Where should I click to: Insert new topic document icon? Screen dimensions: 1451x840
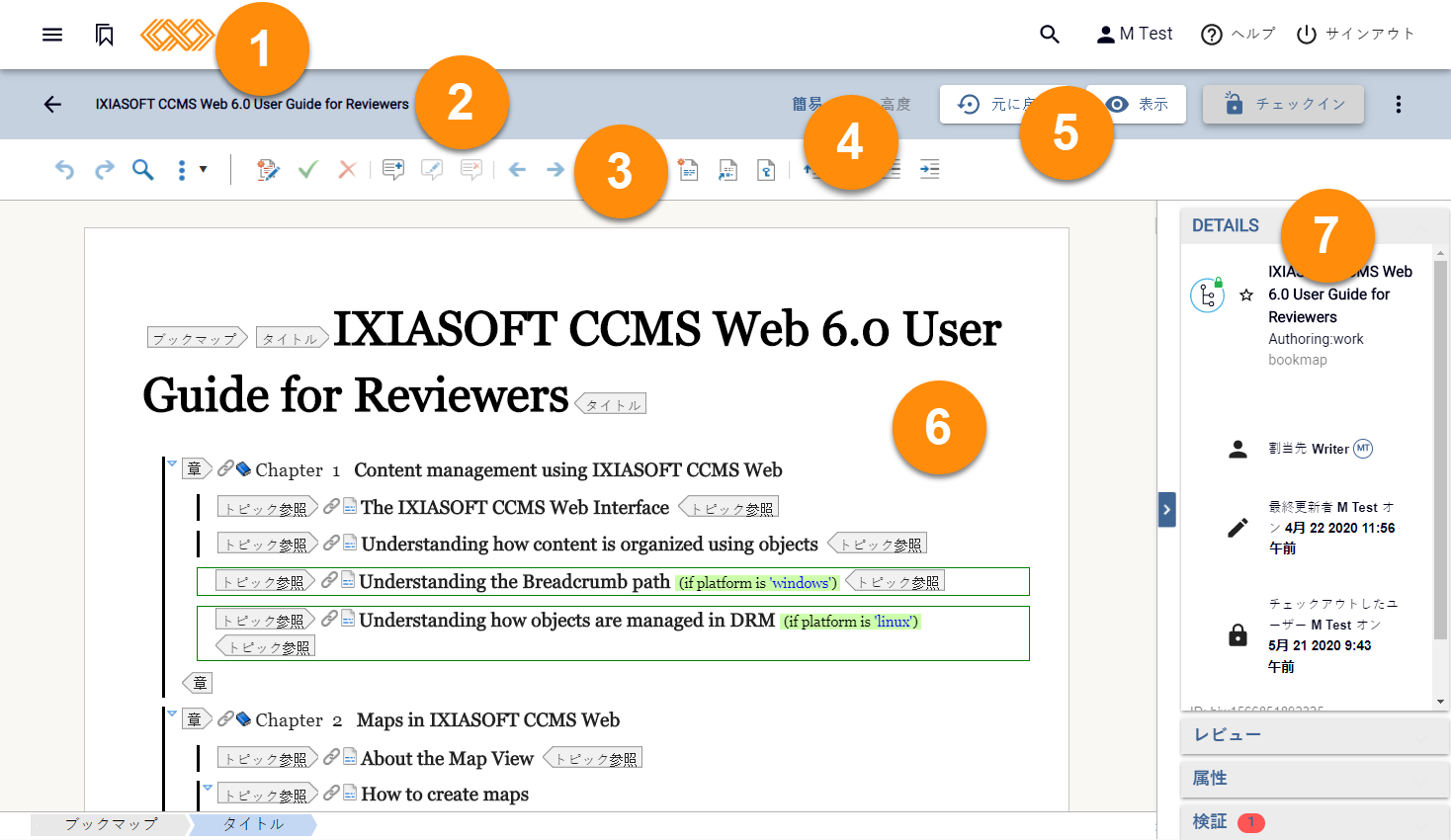click(x=689, y=170)
